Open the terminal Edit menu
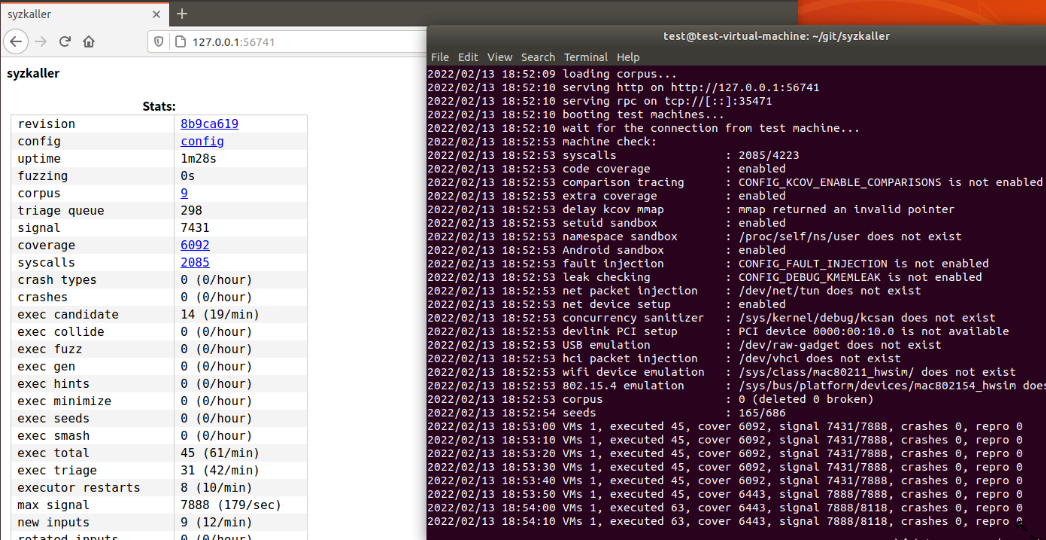This screenshot has height=540, width=1046. point(468,57)
